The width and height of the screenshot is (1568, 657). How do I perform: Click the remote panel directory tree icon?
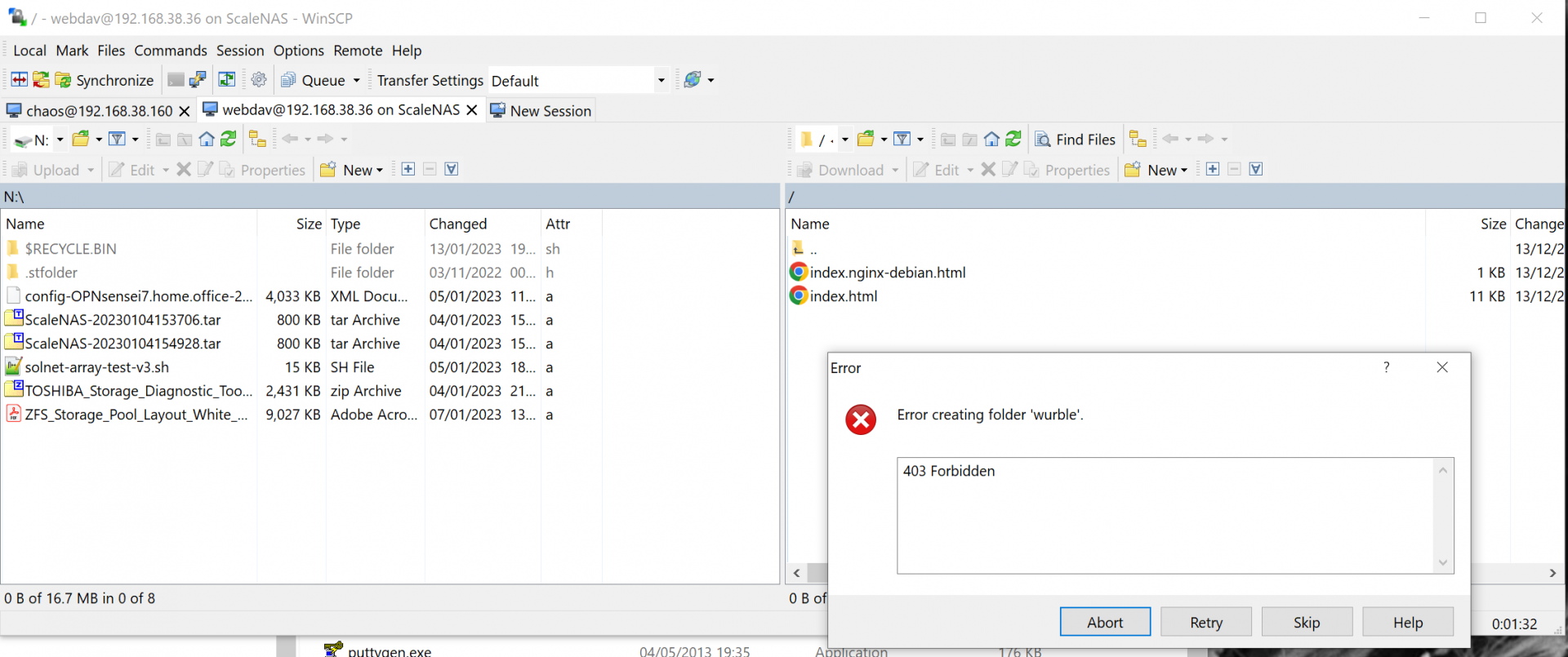click(x=1138, y=139)
